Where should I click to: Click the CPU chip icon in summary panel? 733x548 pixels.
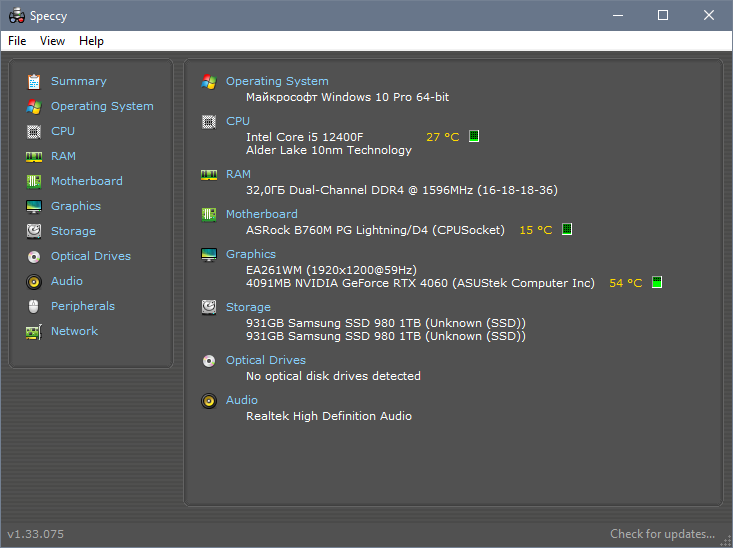(x=209, y=122)
